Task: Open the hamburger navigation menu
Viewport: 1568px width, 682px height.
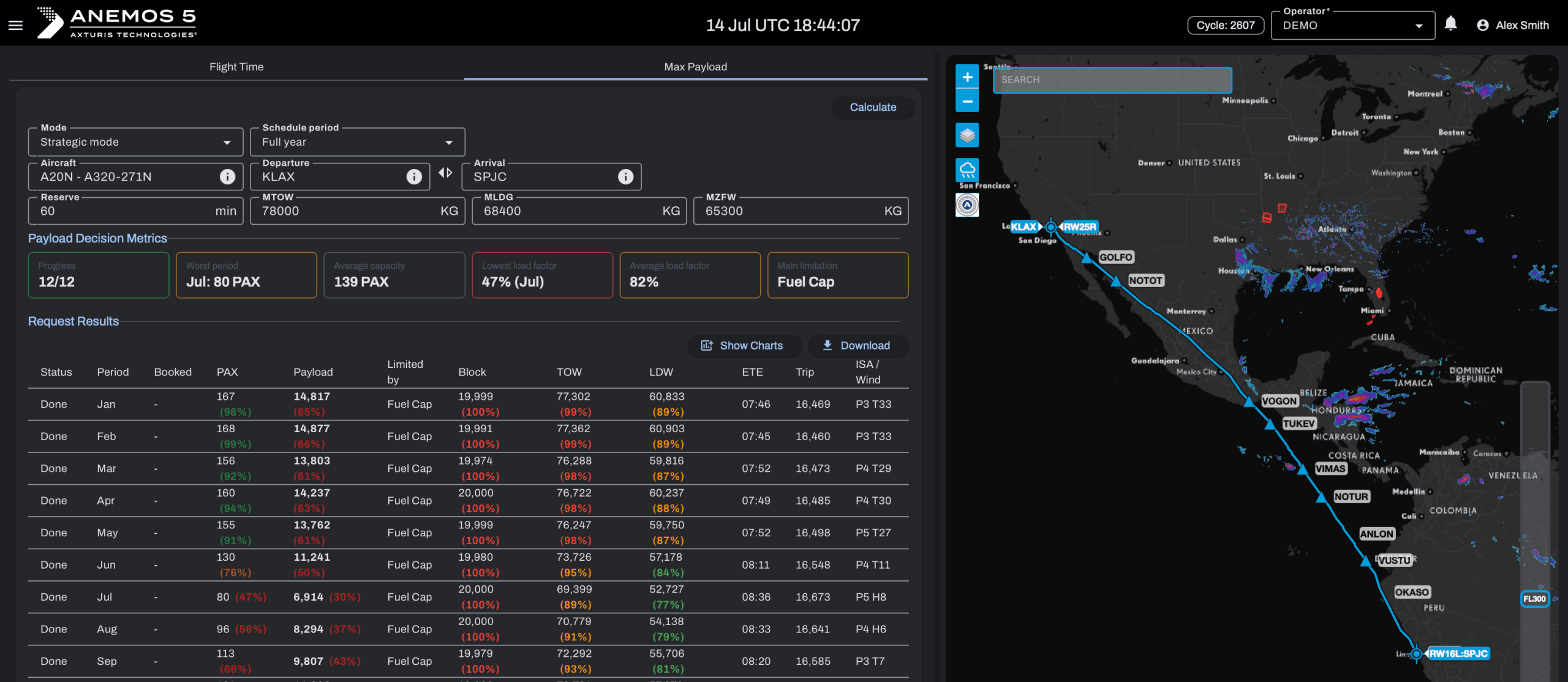Action: pyautogui.click(x=15, y=25)
